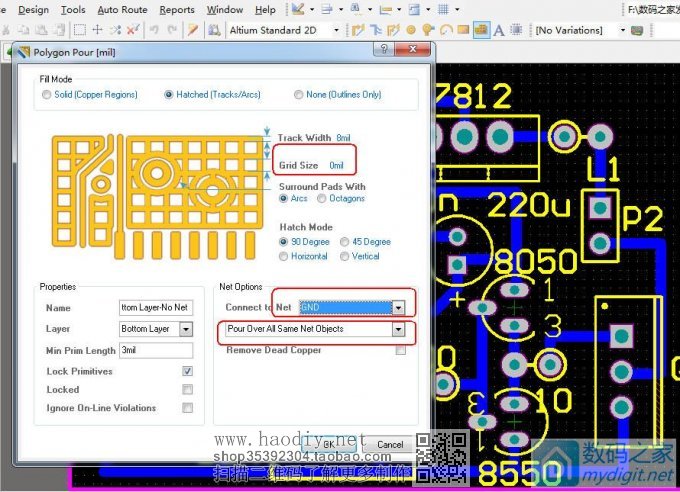Choose the 45 Degree hatch mode
The image size is (680, 492).
pos(346,242)
